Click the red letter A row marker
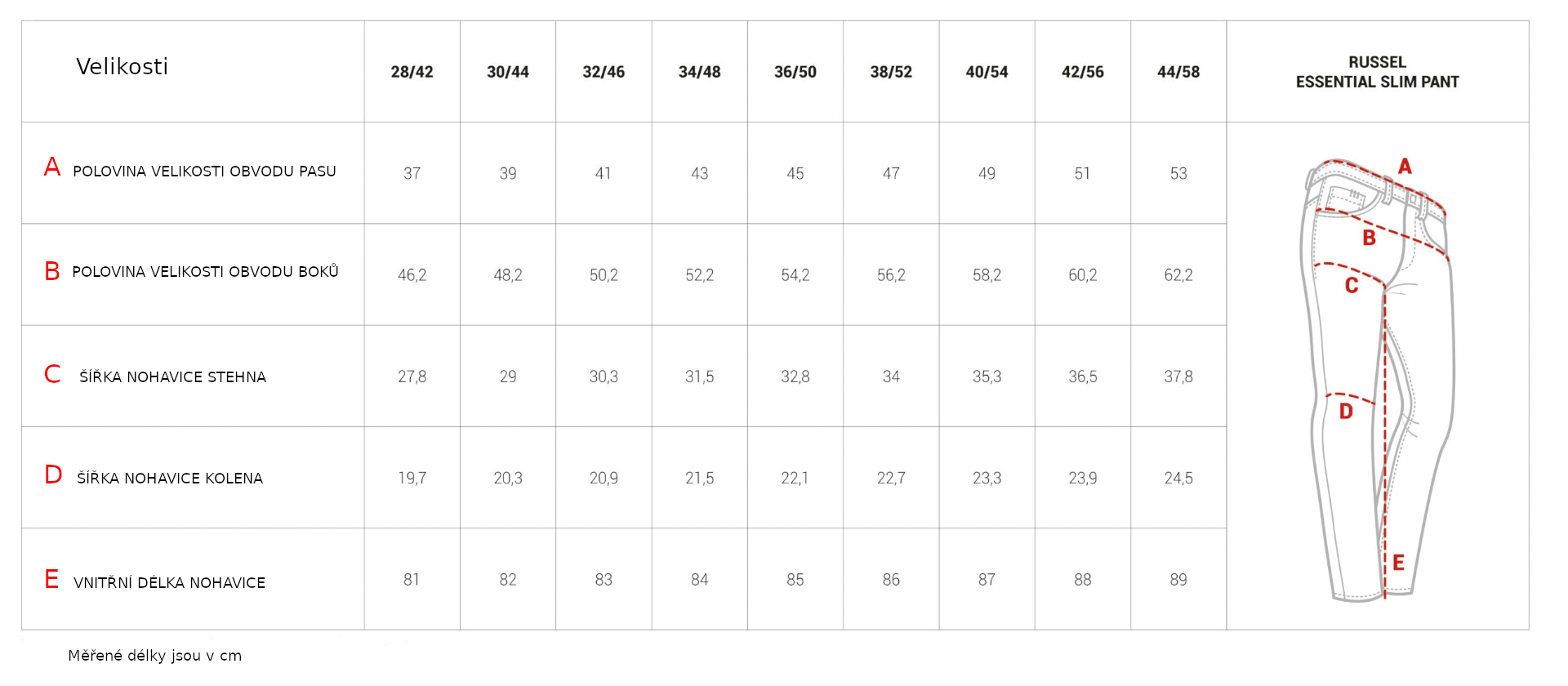1568x686 pixels. (52, 167)
